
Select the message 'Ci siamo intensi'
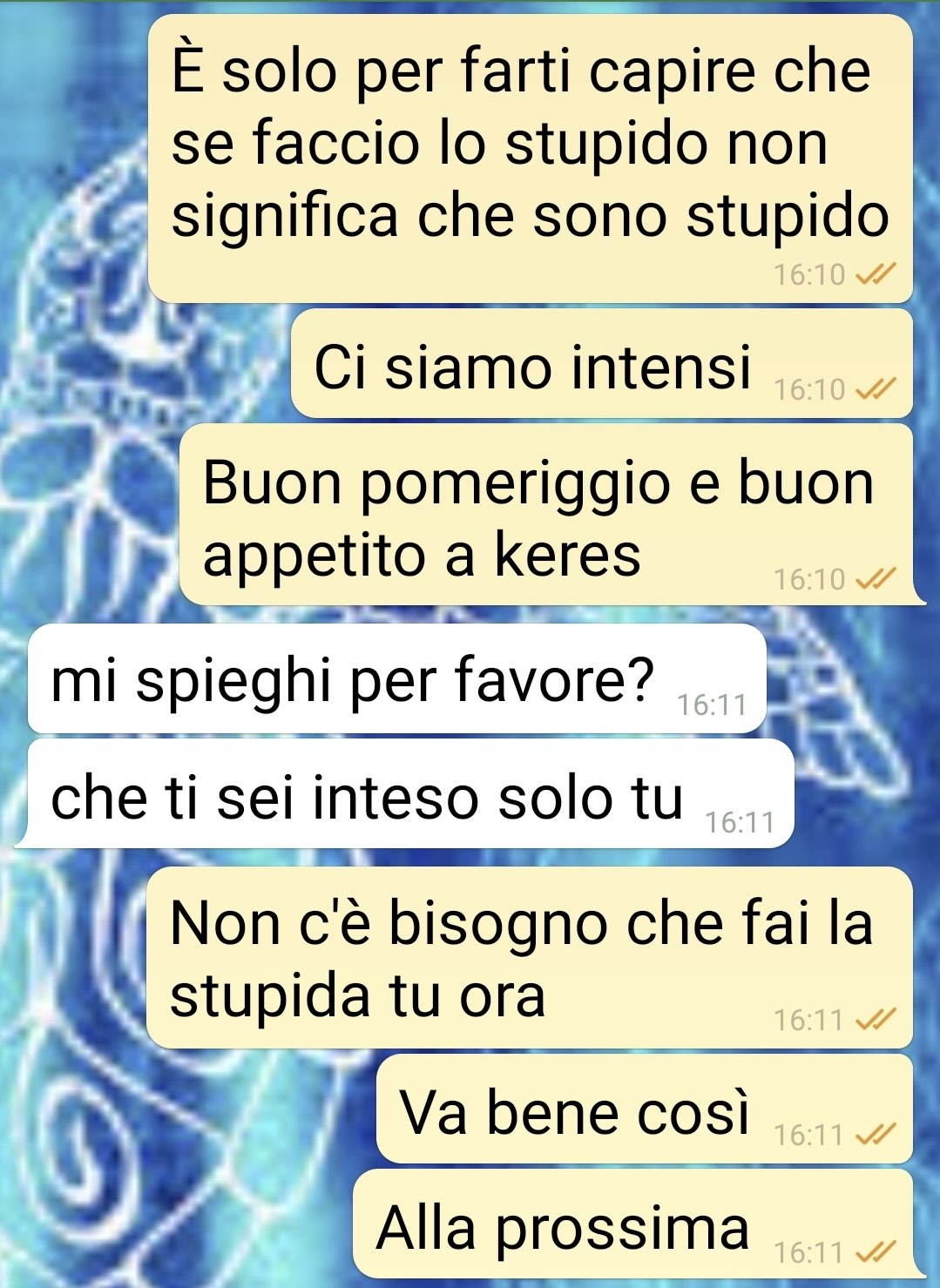tap(602, 364)
